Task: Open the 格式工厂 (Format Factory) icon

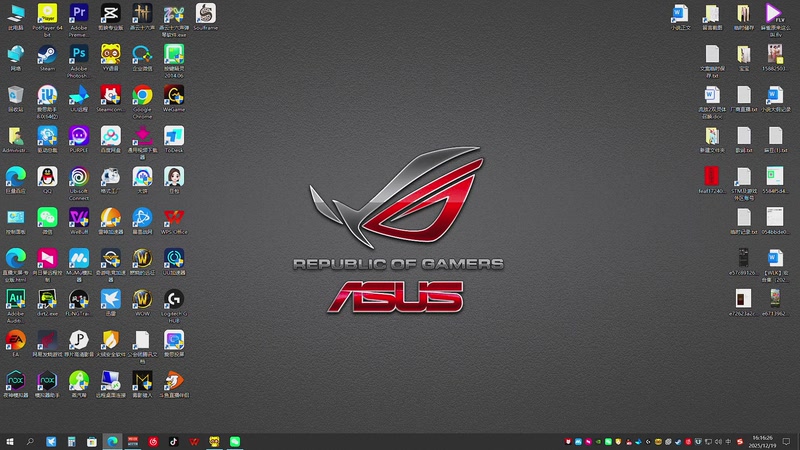Action: pos(110,180)
